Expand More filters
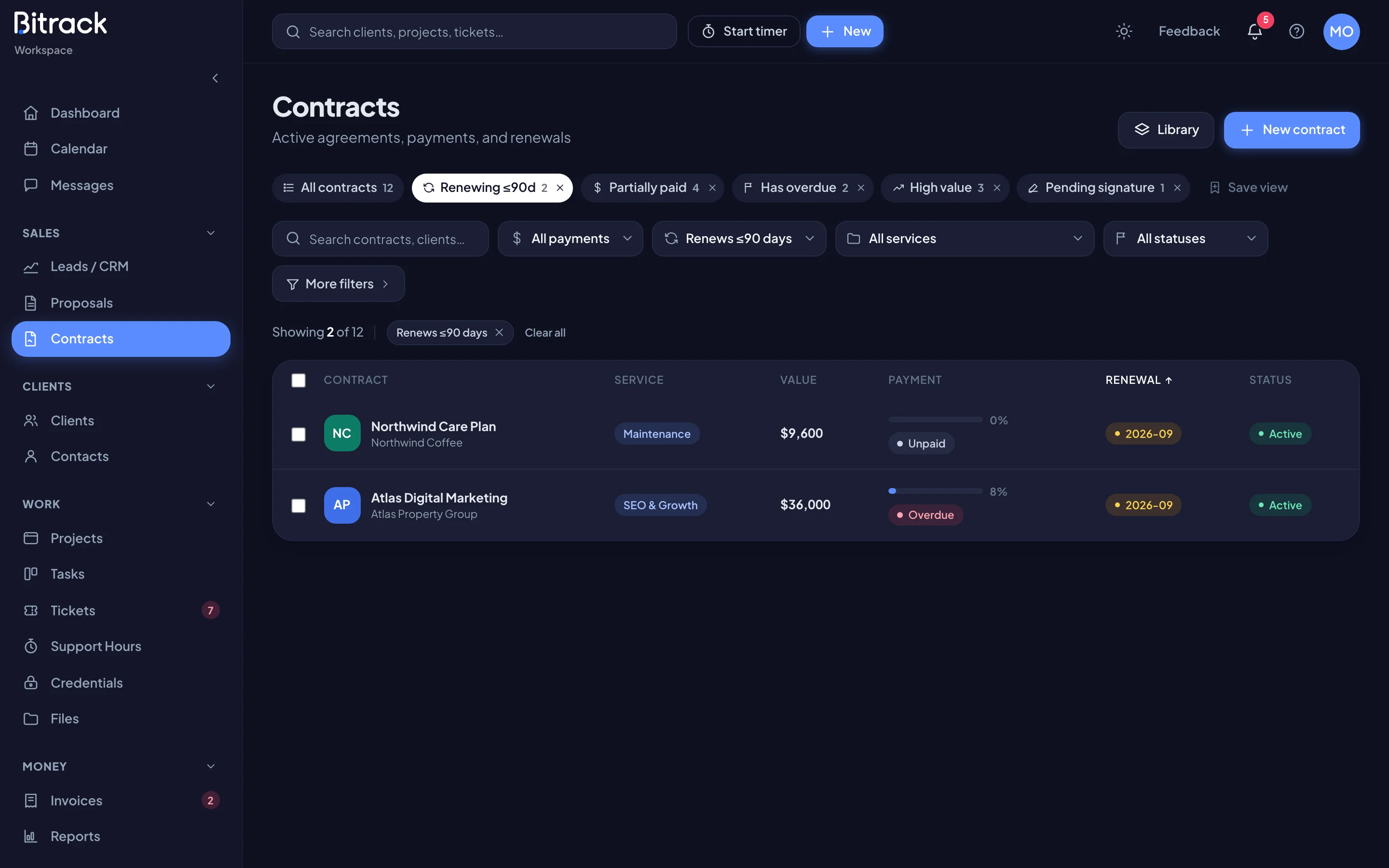This screenshot has width=1389, height=868. pyautogui.click(x=338, y=284)
